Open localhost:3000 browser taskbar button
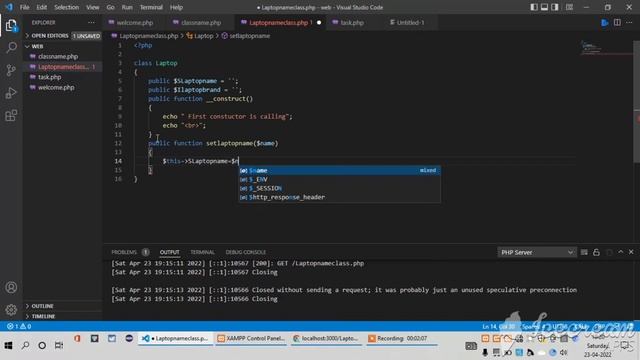This screenshot has width=640, height=360. 326,338
